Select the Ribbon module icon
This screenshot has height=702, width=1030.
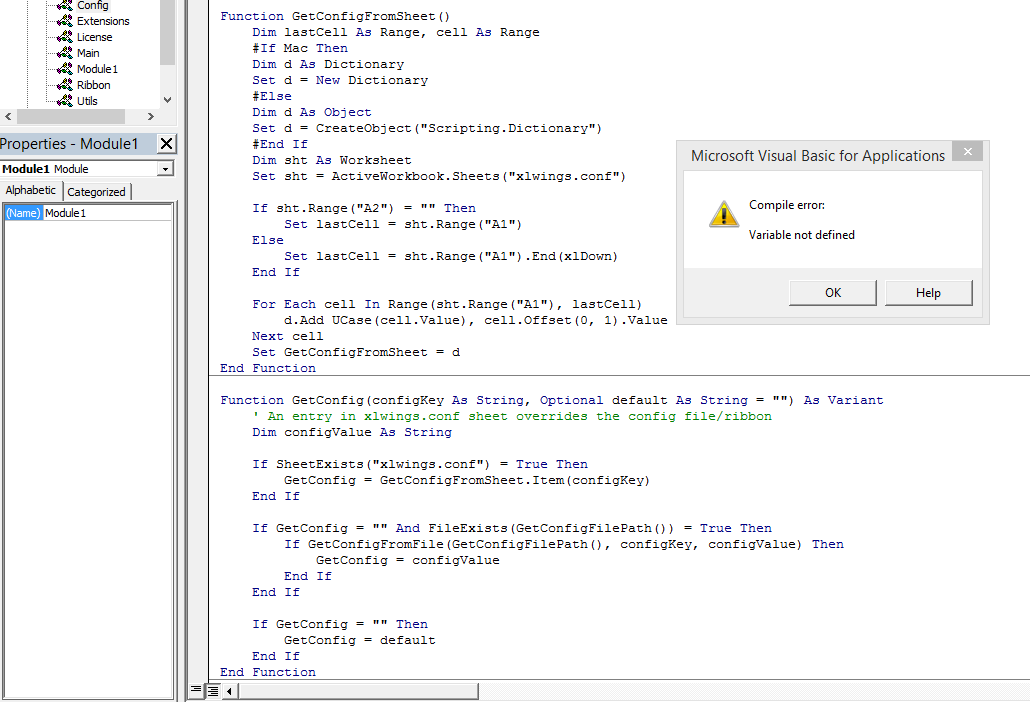(x=64, y=85)
